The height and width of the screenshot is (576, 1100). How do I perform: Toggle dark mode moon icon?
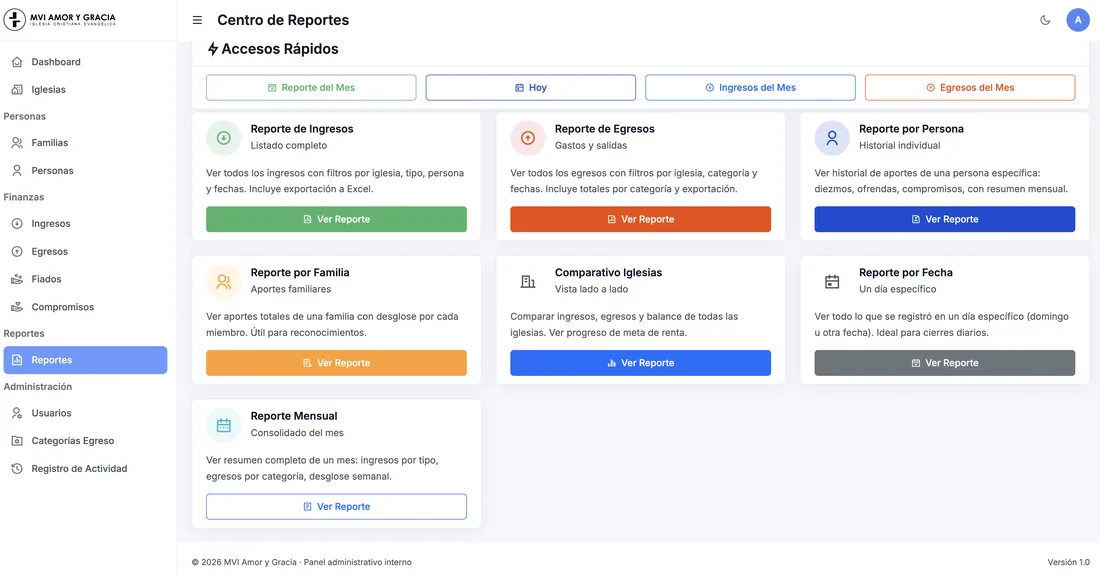tap(1045, 20)
